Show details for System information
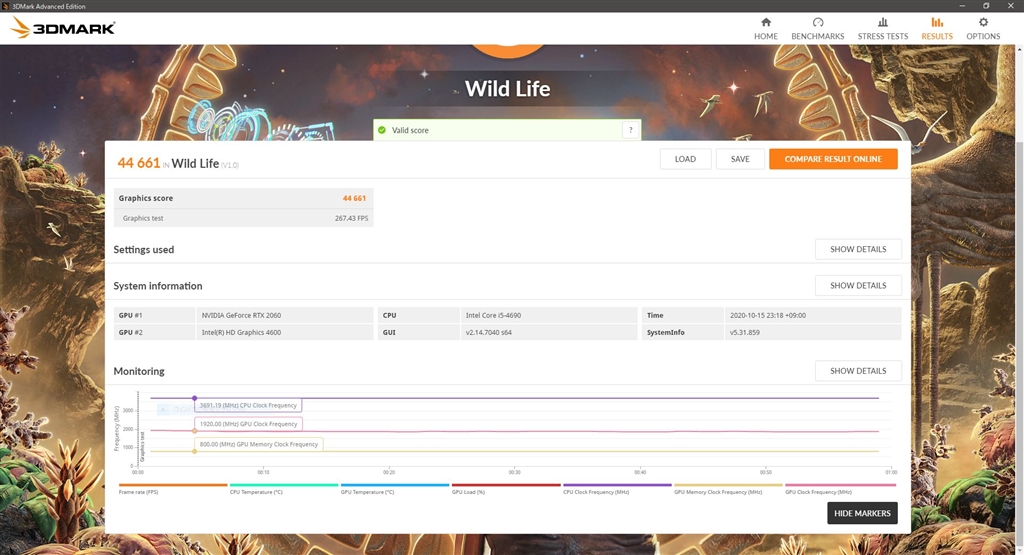The height and width of the screenshot is (555, 1024). pos(858,285)
